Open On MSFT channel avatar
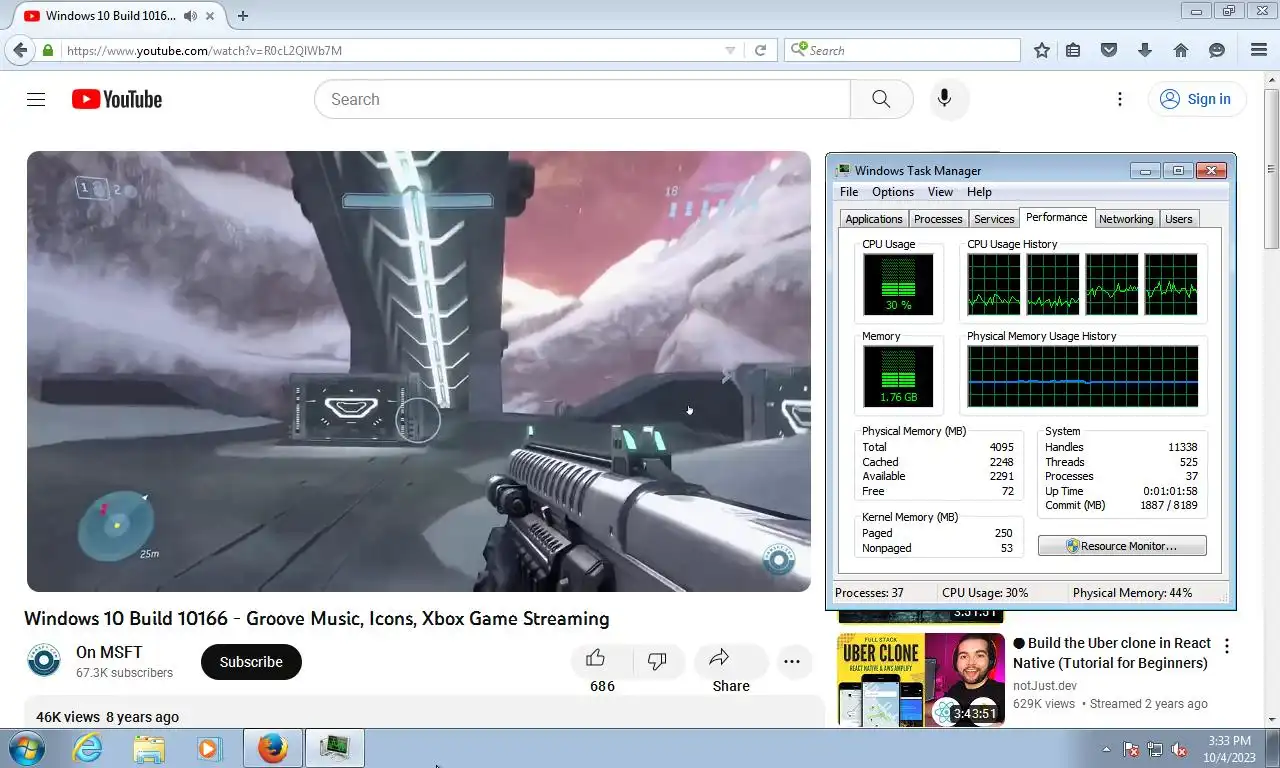Image resolution: width=1280 pixels, height=768 pixels. (44, 661)
